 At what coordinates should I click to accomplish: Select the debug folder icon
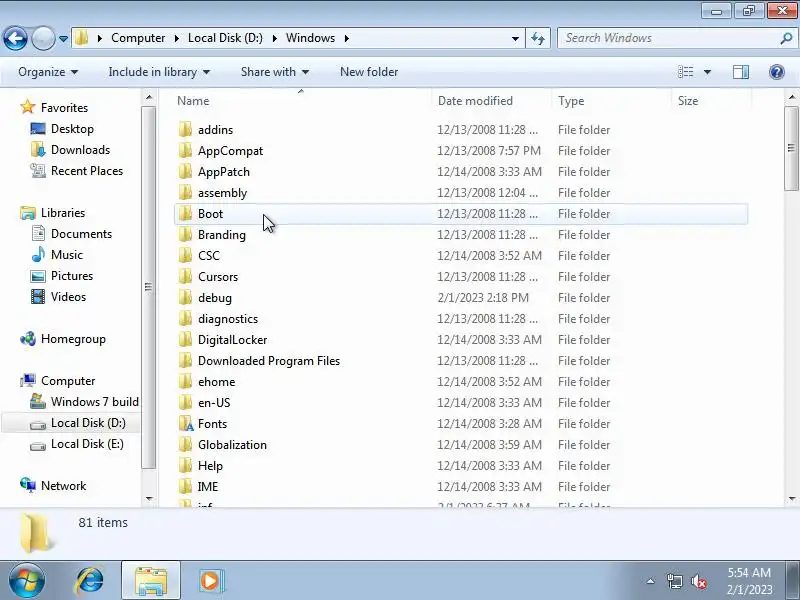pos(185,297)
